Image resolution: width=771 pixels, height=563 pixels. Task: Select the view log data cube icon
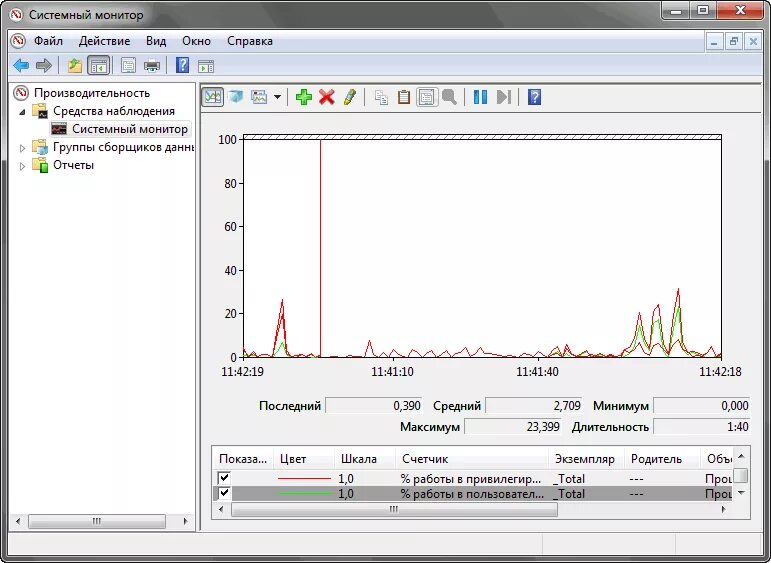point(236,96)
